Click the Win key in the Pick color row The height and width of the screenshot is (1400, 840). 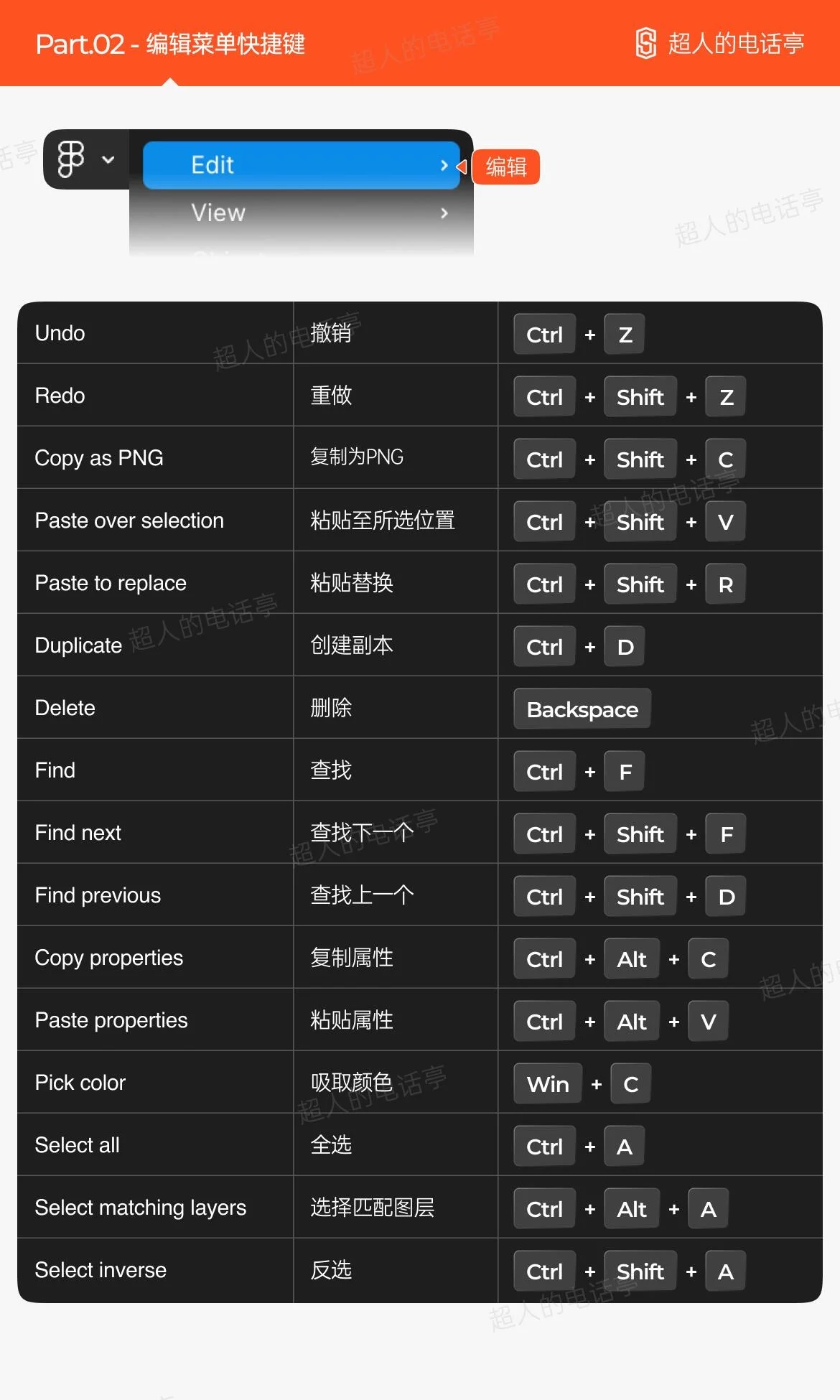click(x=548, y=1084)
